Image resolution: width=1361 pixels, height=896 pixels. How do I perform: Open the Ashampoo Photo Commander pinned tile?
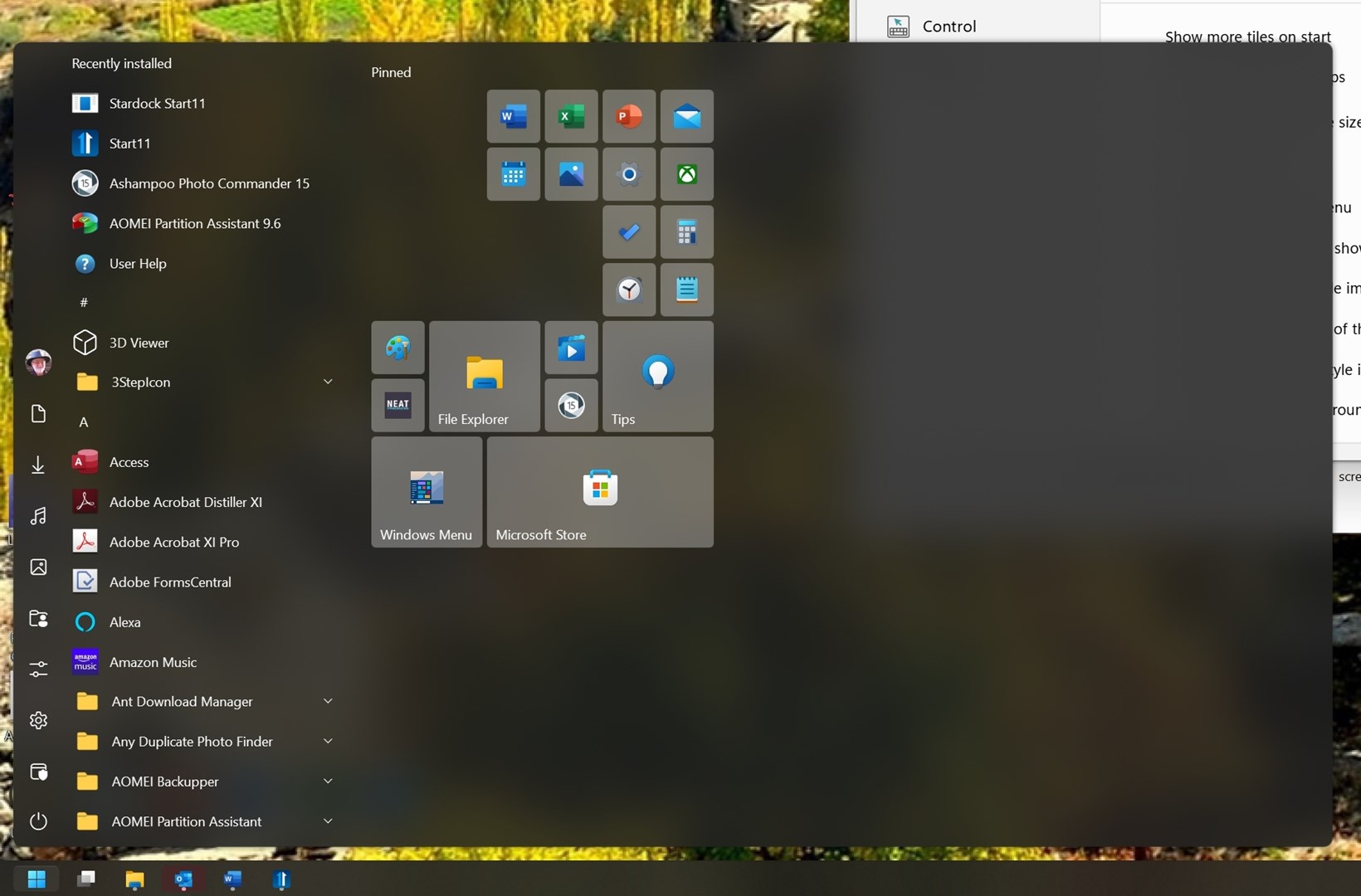(x=572, y=406)
